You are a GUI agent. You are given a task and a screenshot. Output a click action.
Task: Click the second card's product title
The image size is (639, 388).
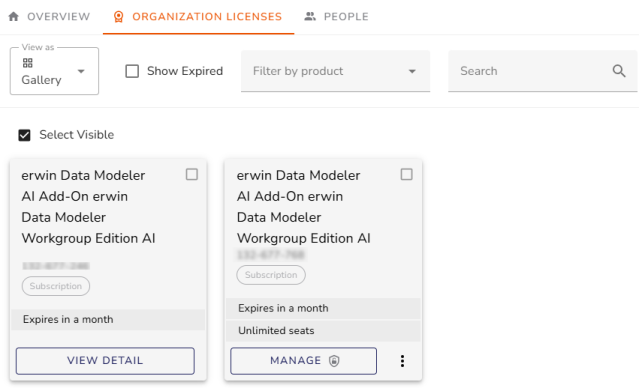click(x=304, y=207)
